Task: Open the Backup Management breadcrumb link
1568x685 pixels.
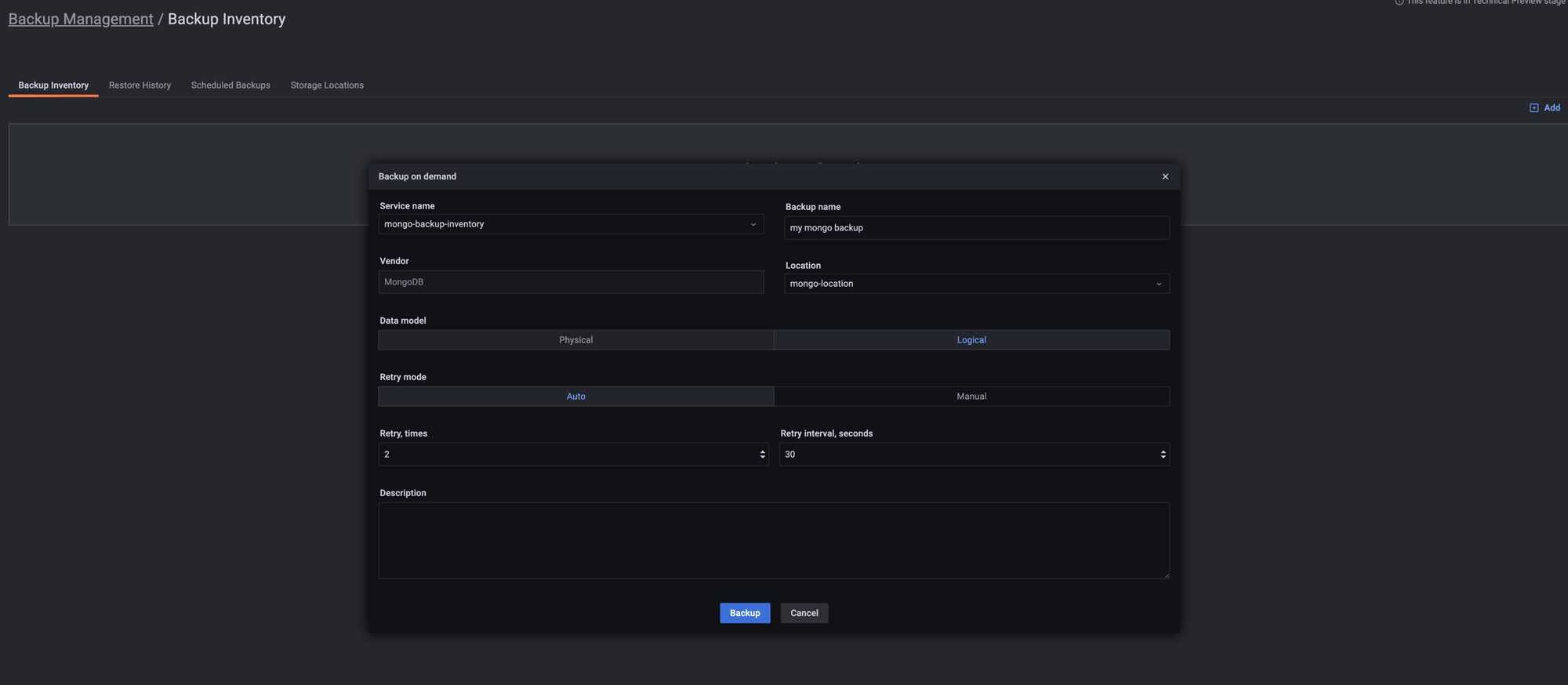Action: [x=81, y=19]
